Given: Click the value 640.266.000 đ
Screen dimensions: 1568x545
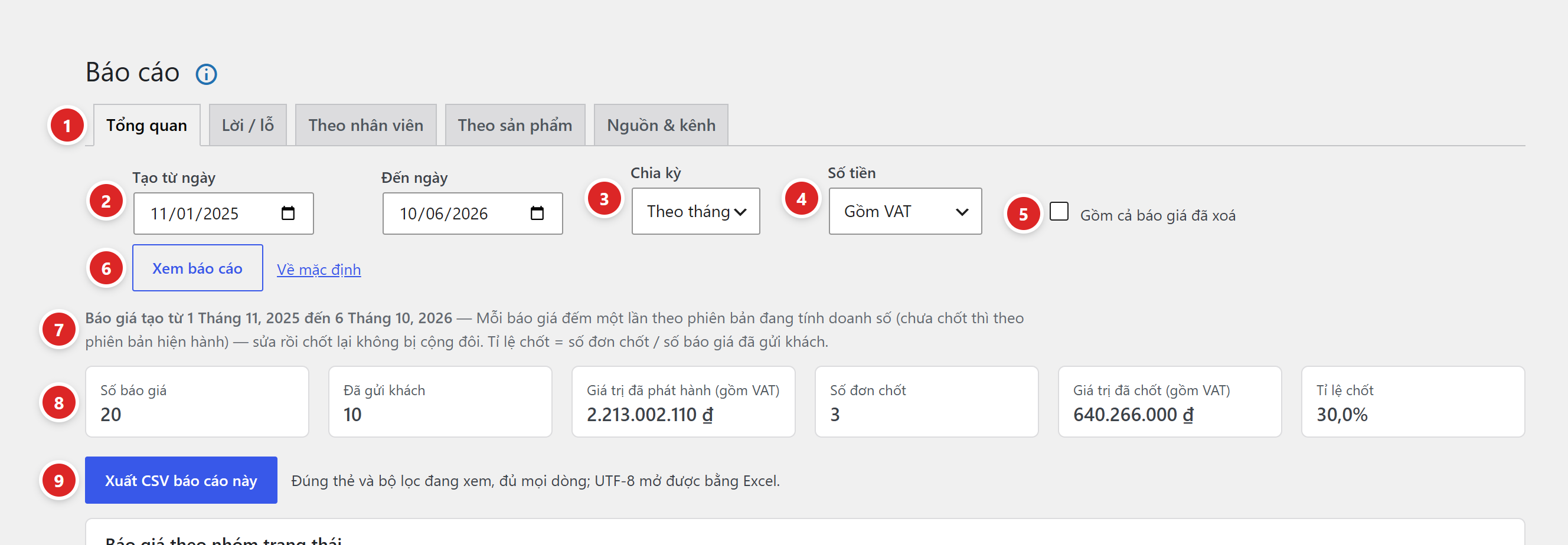Looking at the screenshot, I should 1133,415.
